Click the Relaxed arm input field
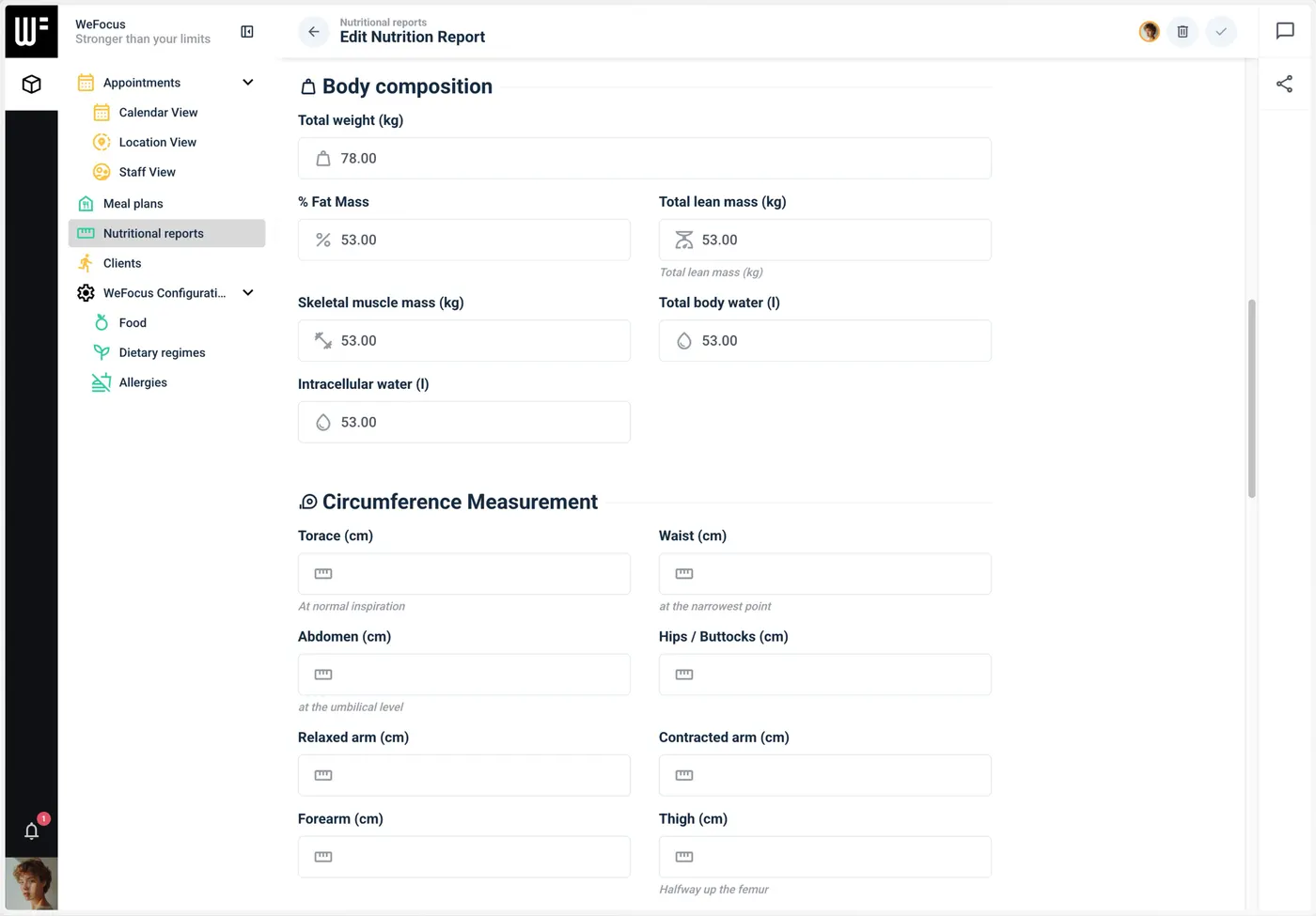The height and width of the screenshot is (916, 1316). pos(463,775)
